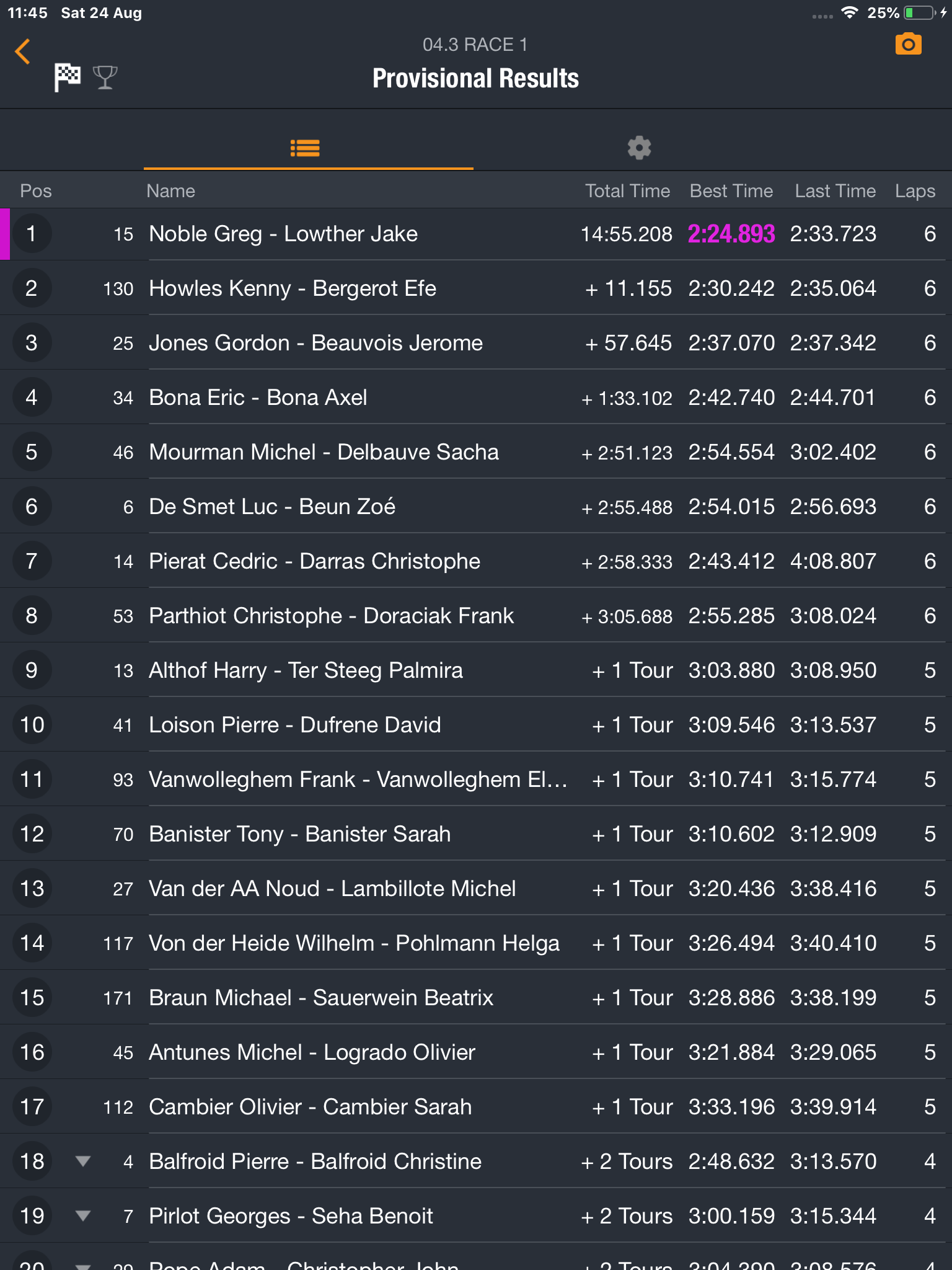Tap the orange camera snapshot icon
The height and width of the screenshot is (1270, 952).
(x=908, y=44)
